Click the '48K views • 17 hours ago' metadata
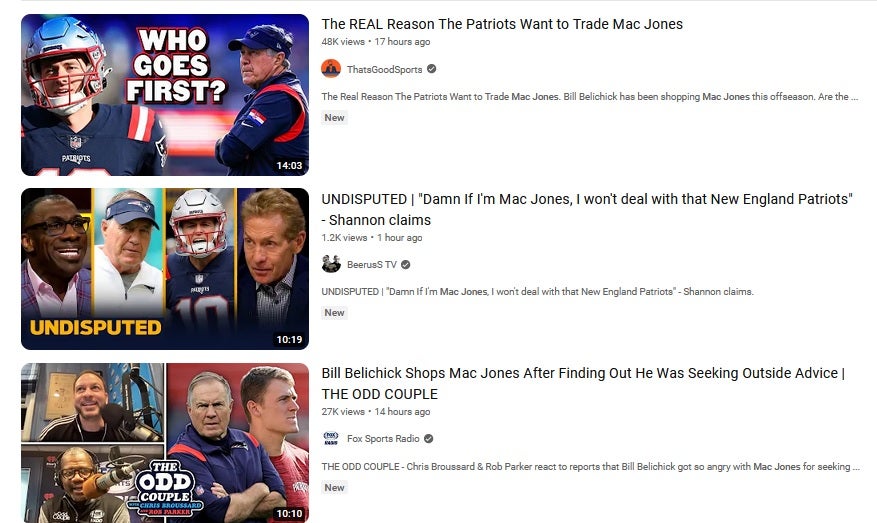 [376, 41]
